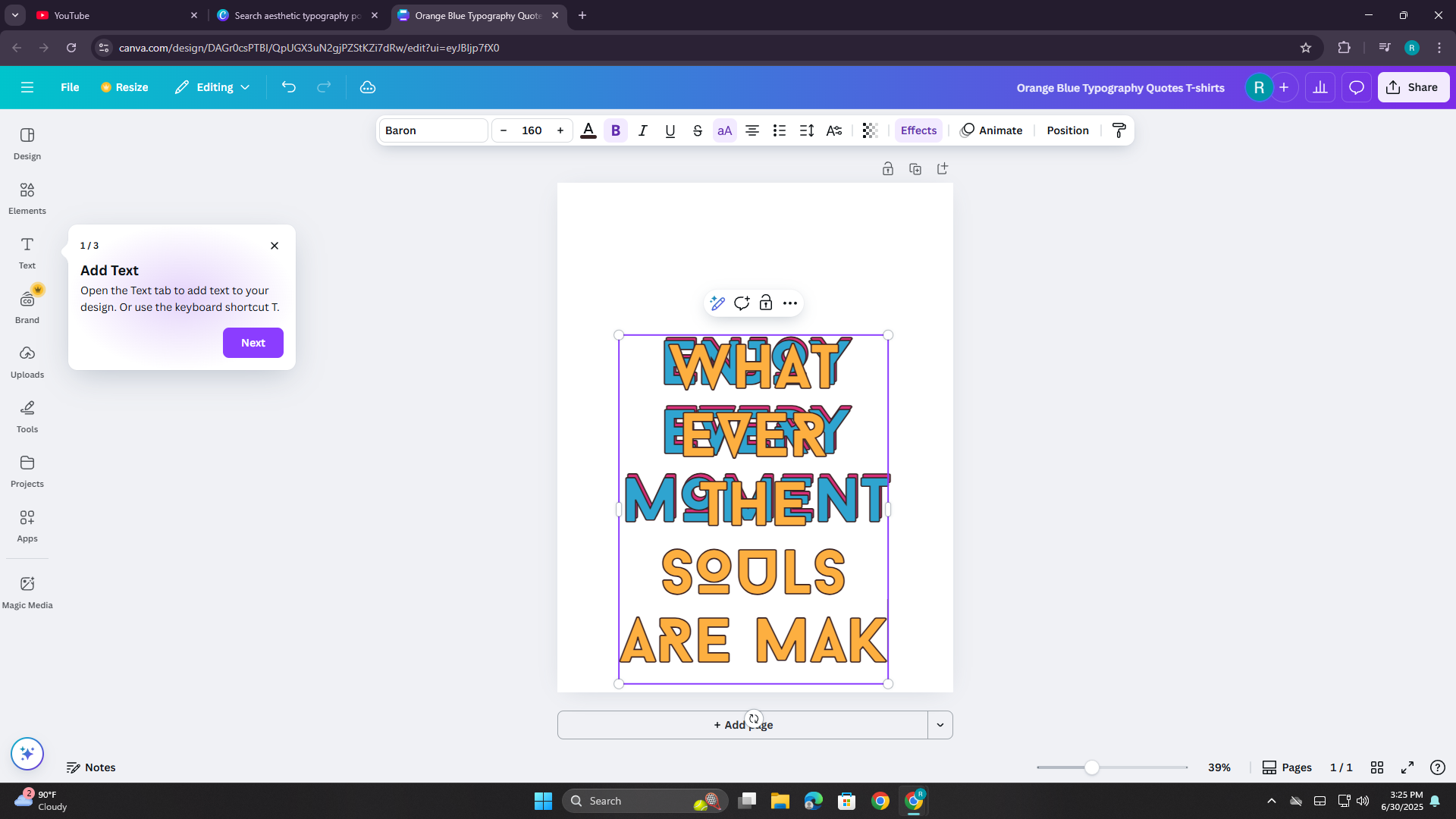
Task: Toggle strikethrough formatting
Action: point(698,130)
